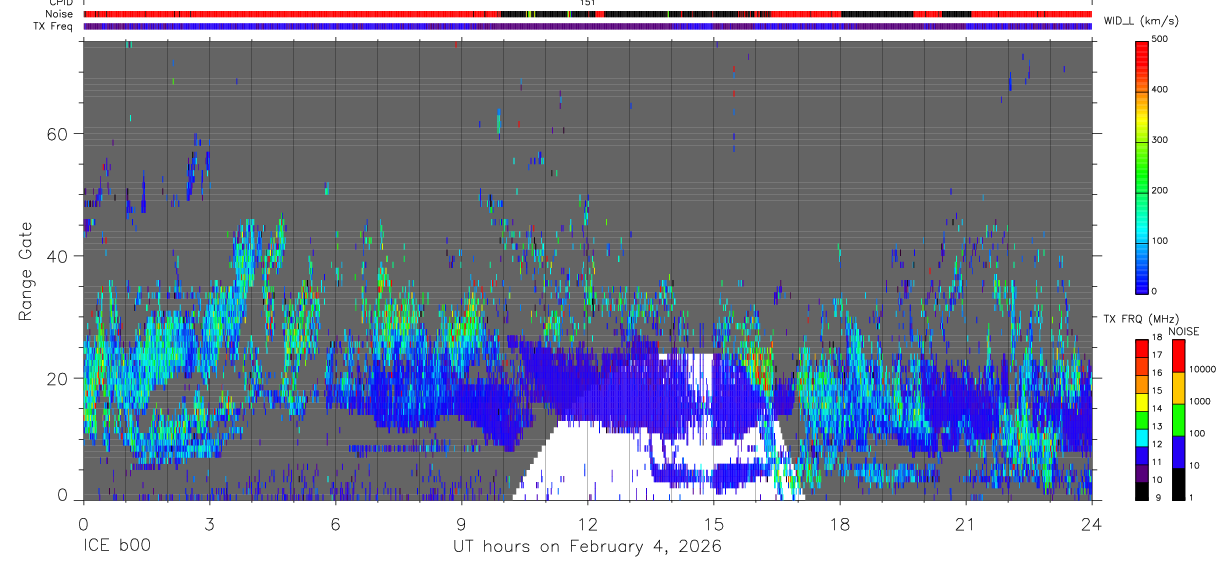
Task: Click the 15 tick on UT hours axis
Action: [x=714, y=523]
